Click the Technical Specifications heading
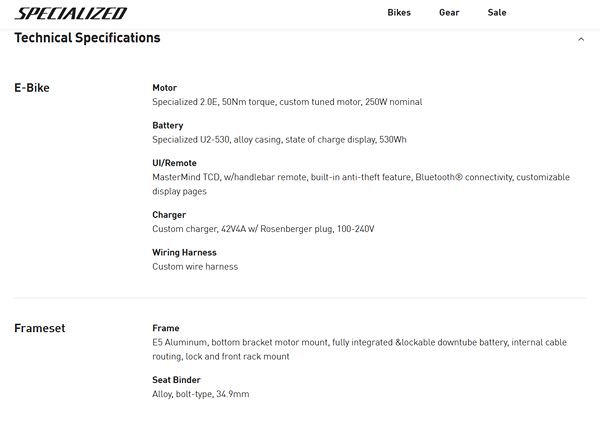Screen dimensions: 600x423 (x=87, y=38)
